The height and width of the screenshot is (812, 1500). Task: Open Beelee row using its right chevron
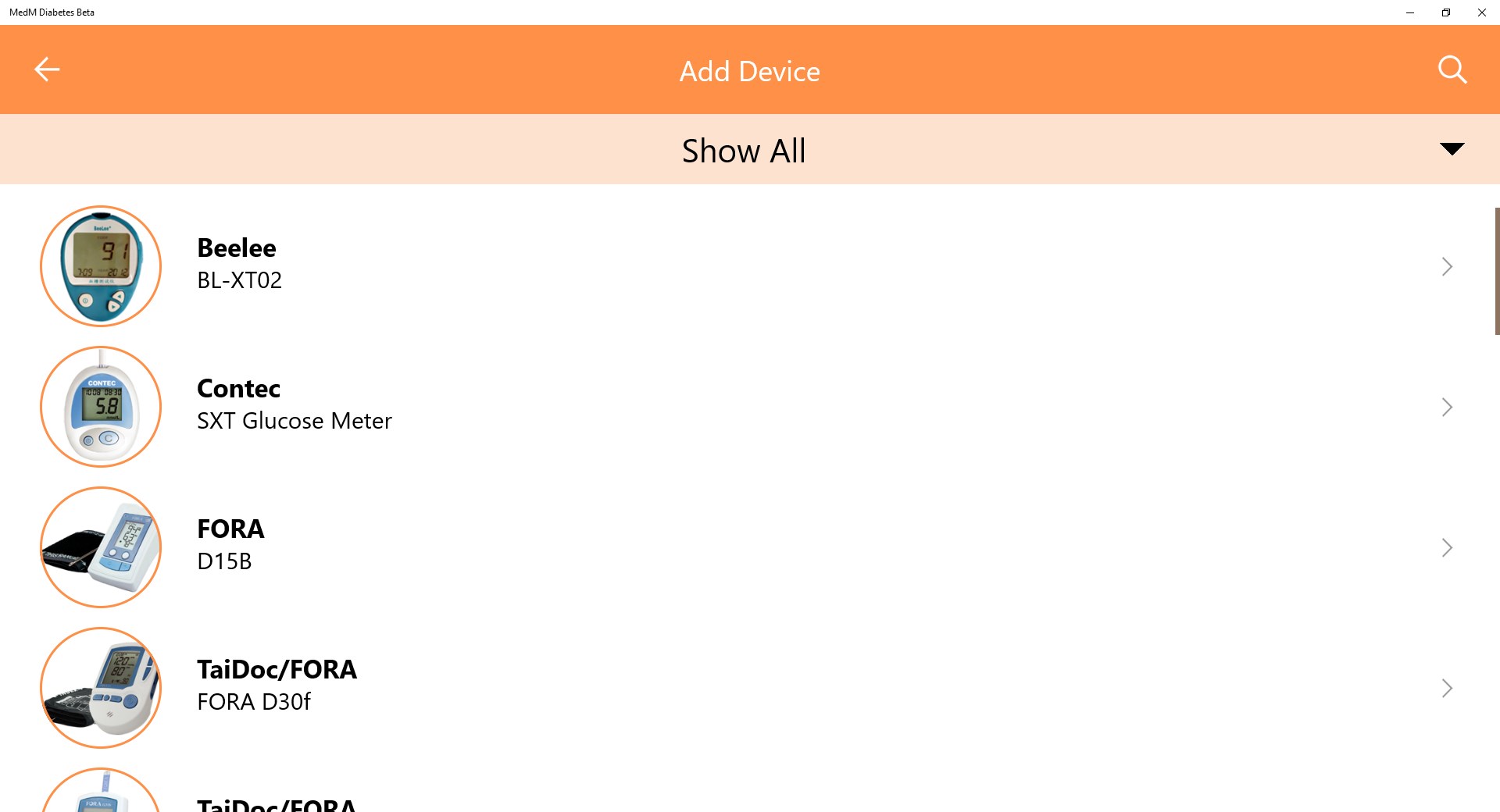pyautogui.click(x=1447, y=266)
